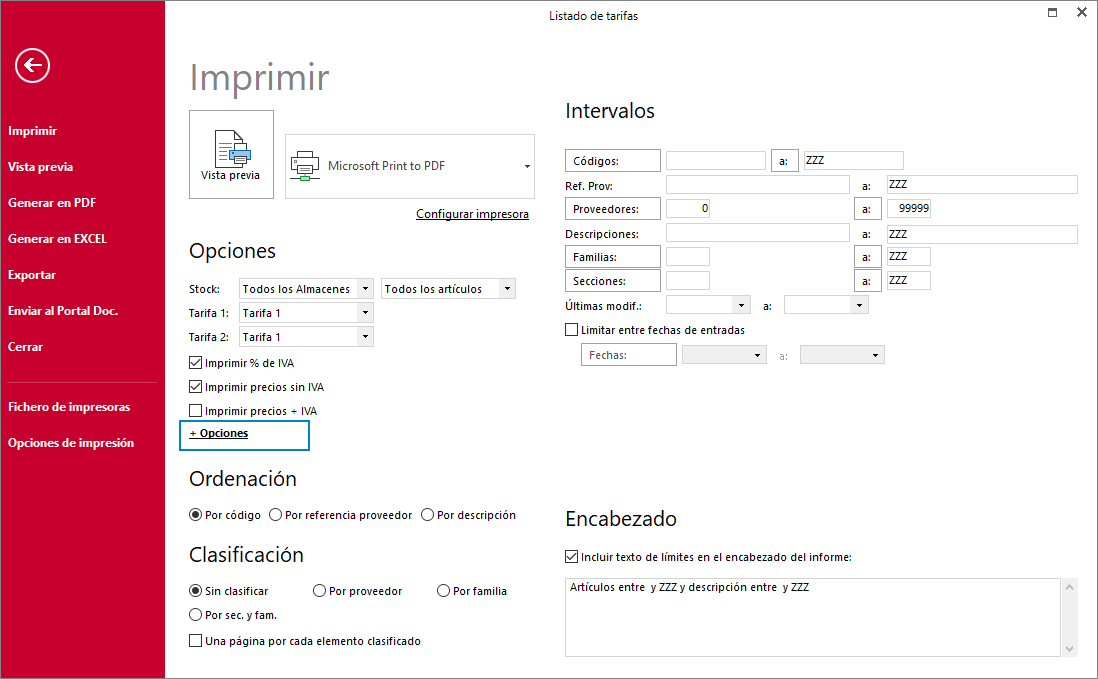1098x679 pixels.
Task: Click the encabezado scrollbar up arrow
Action: (1069, 587)
